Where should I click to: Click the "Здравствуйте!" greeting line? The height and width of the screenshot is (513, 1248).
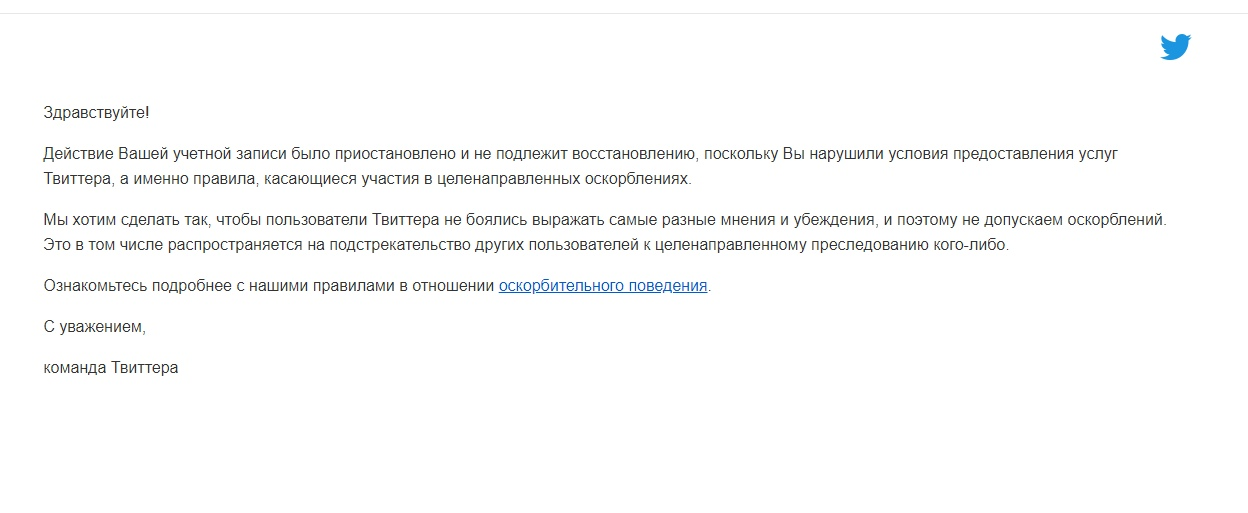click(96, 113)
